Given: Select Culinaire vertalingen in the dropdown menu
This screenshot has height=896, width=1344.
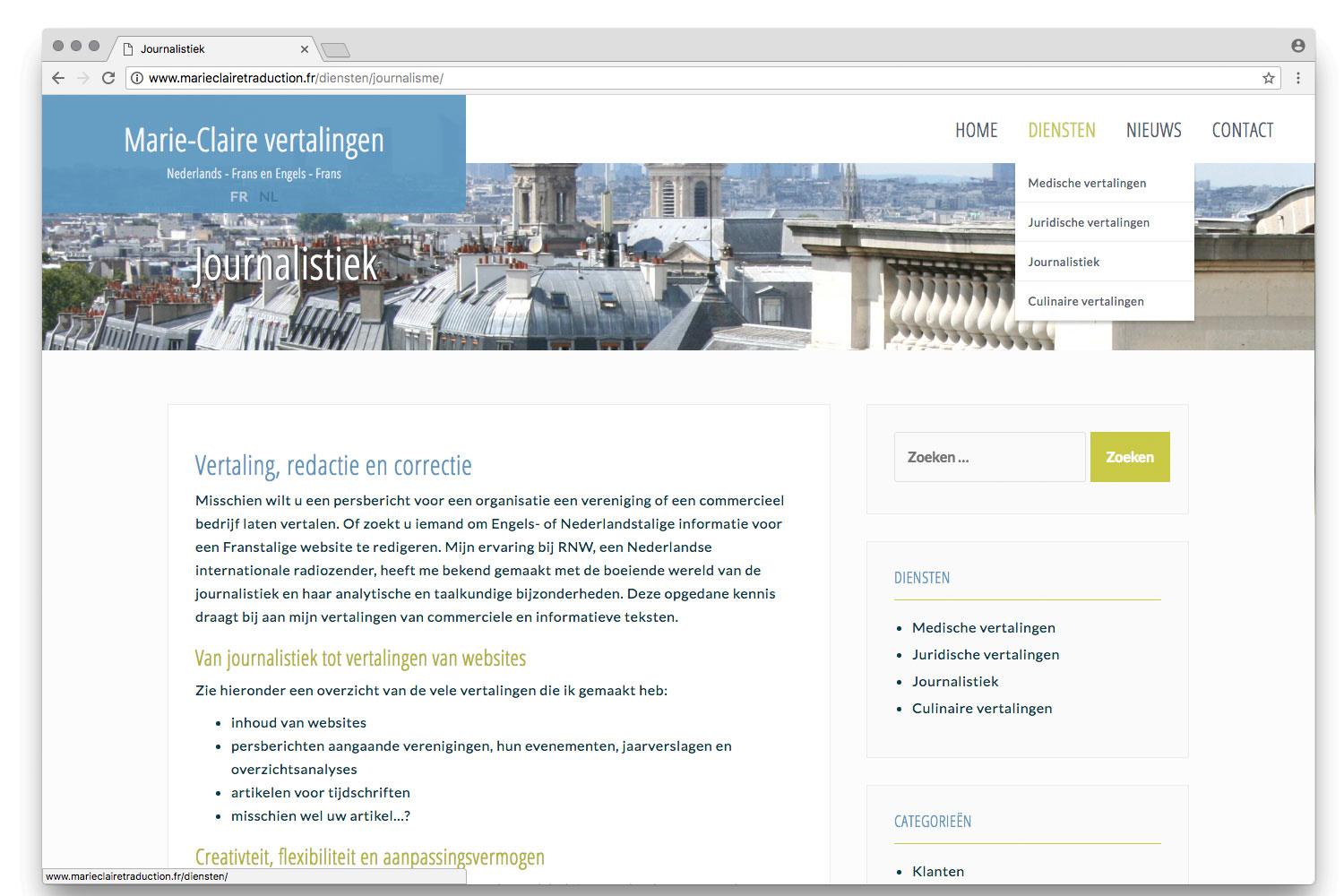Looking at the screenshot, I should tap(1105, 301).
